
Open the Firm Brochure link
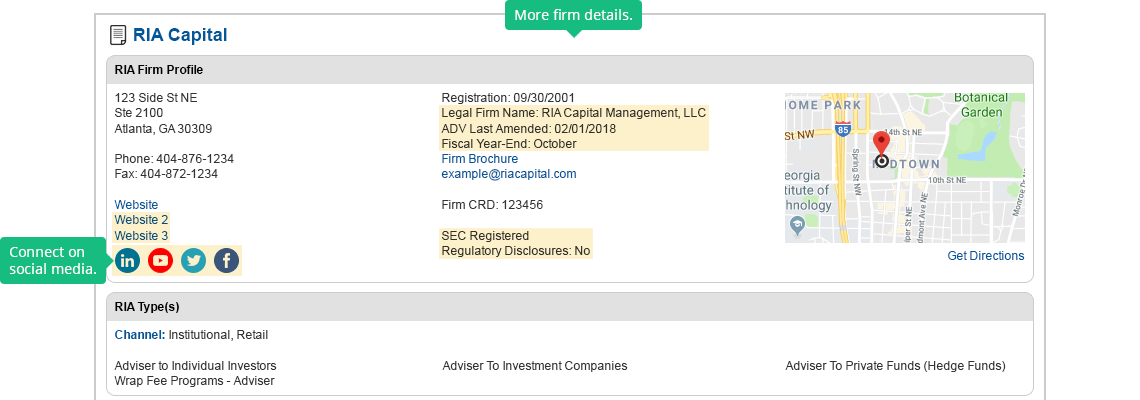tap(479, 159)
